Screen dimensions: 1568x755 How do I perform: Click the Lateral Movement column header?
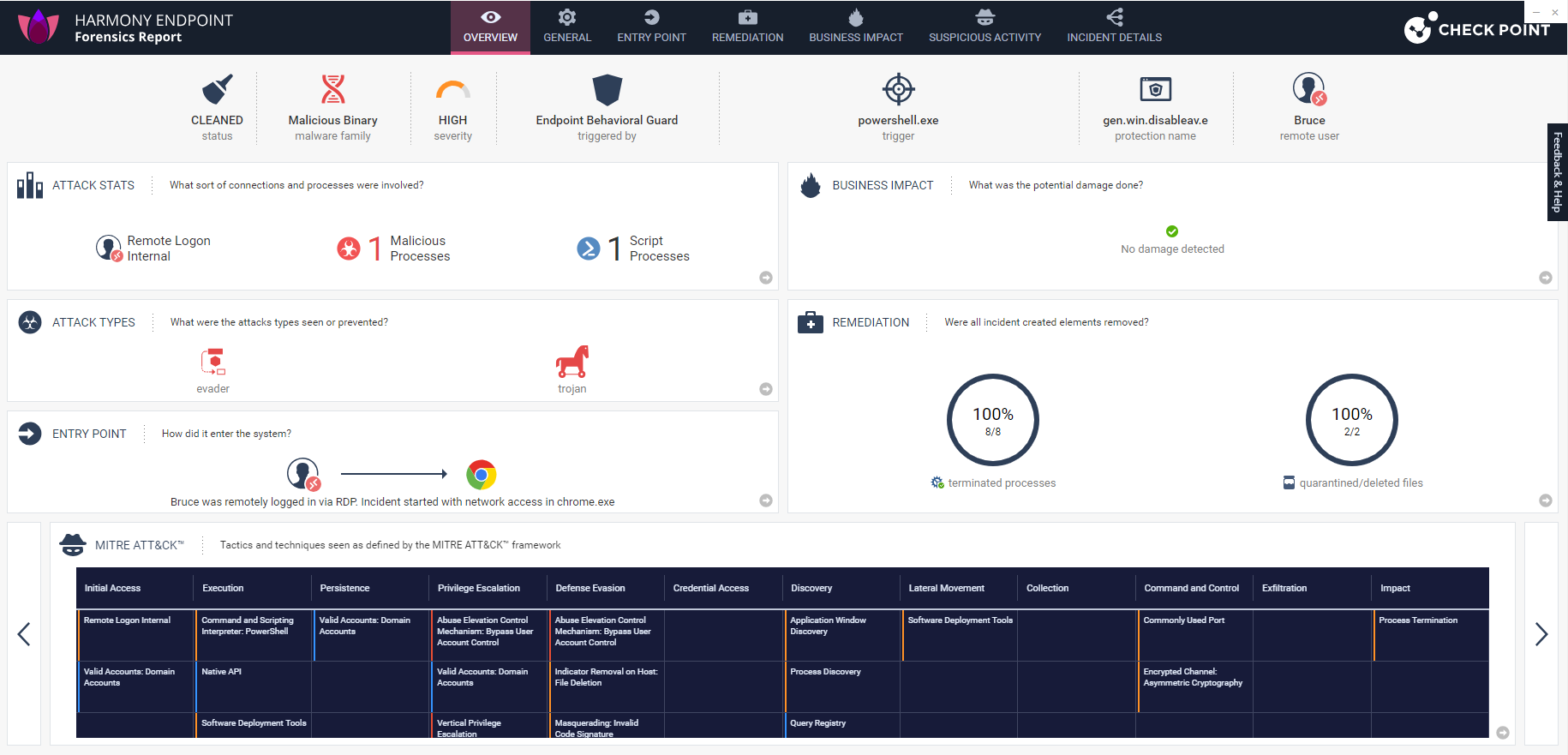click(x=946, y=588)
